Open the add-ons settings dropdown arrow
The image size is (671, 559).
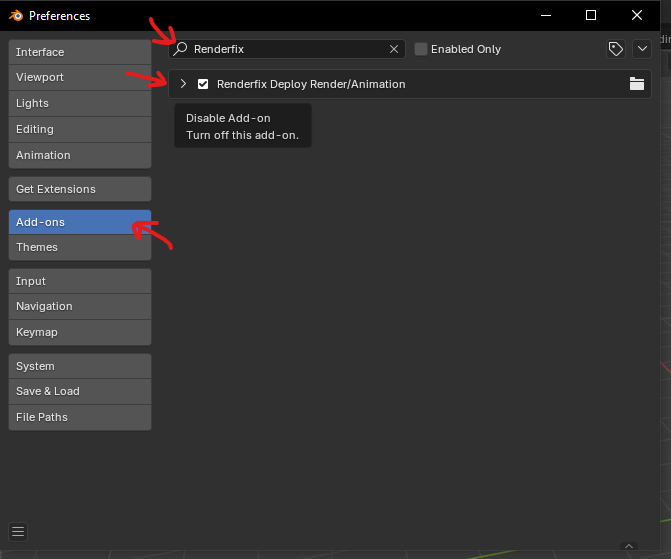(x=642, y=49)
